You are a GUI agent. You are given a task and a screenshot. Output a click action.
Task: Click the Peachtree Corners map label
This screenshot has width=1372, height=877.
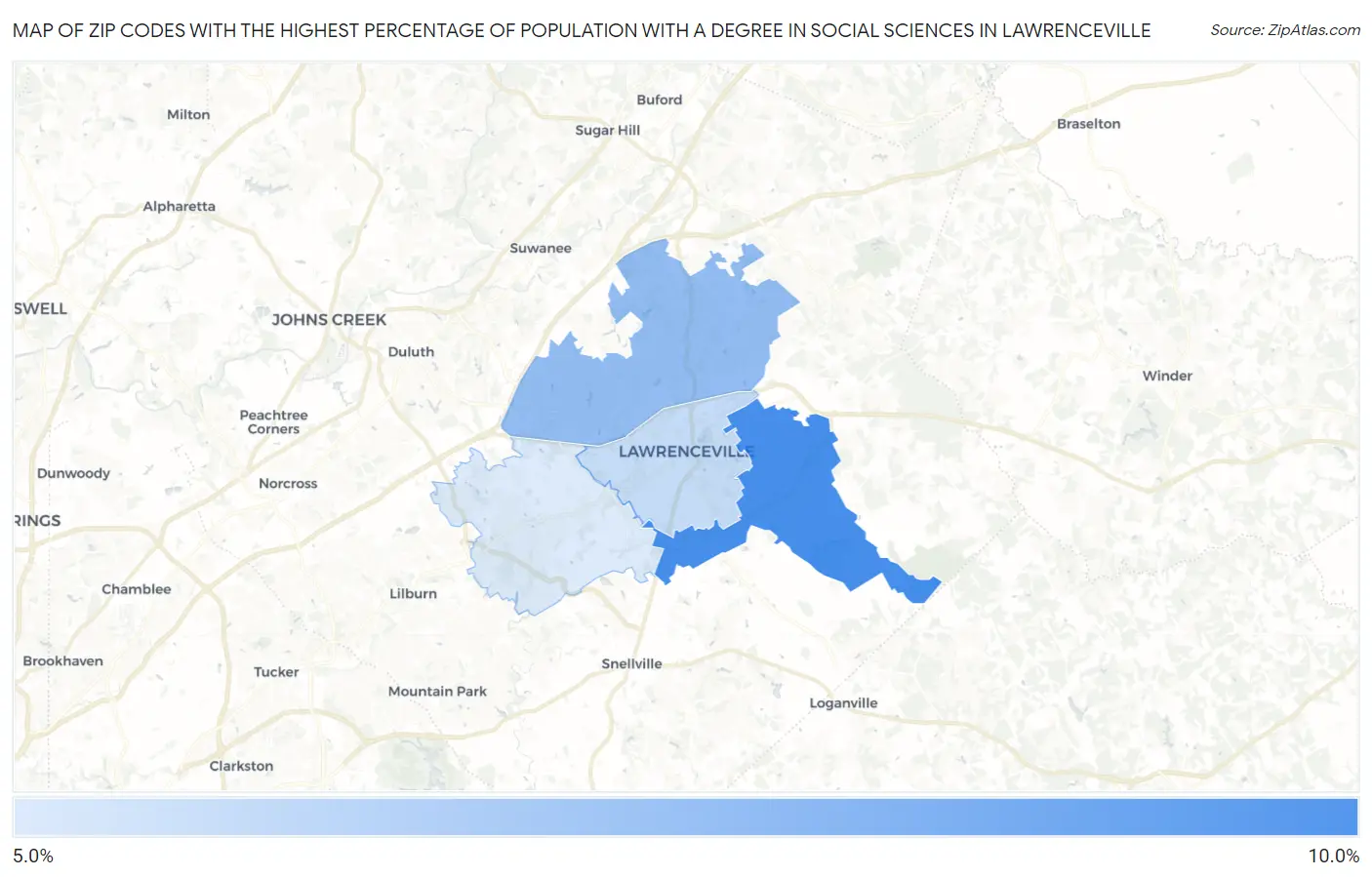pyautogui.click(x=274, y=422)
